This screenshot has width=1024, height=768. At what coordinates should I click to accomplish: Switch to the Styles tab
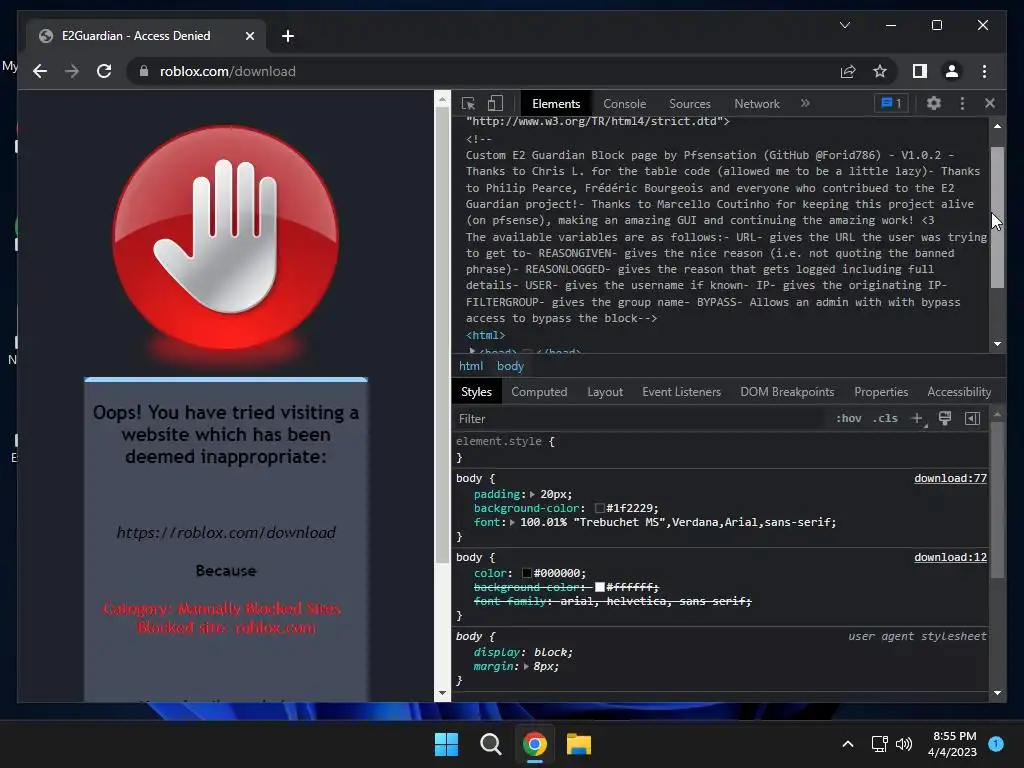tap(476, 392)
